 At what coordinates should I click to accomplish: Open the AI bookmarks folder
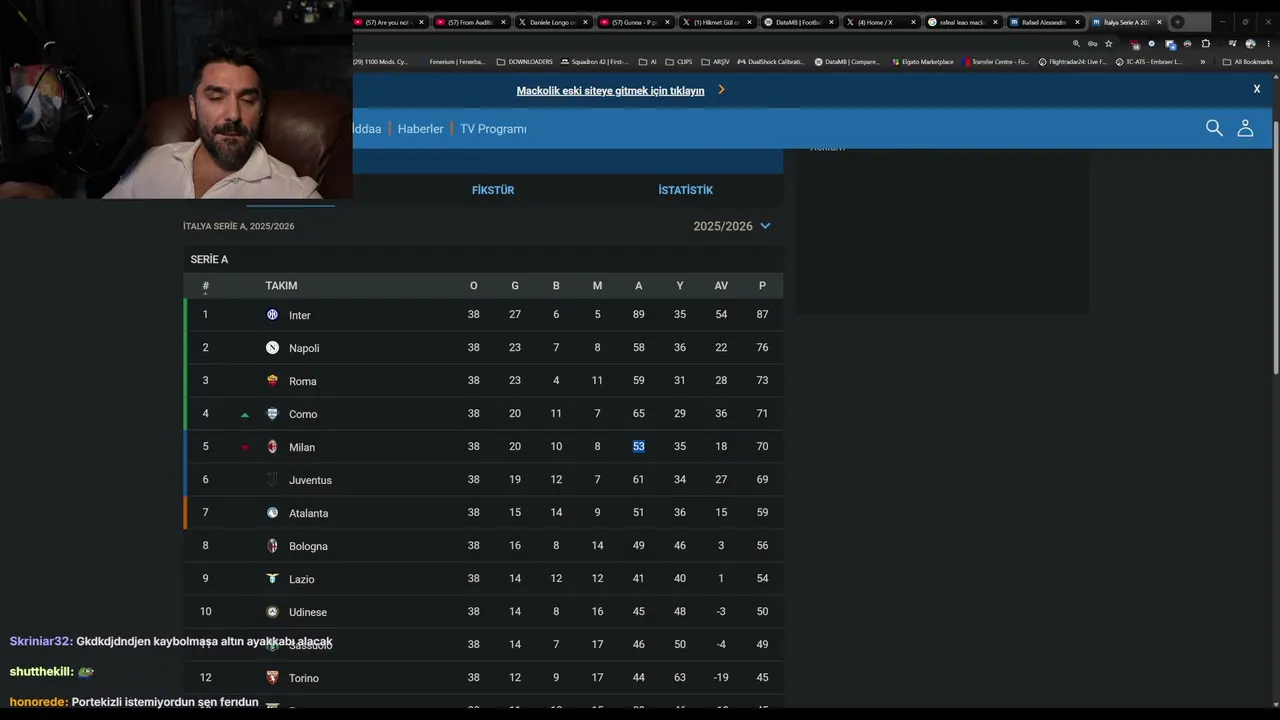[648, 62]
